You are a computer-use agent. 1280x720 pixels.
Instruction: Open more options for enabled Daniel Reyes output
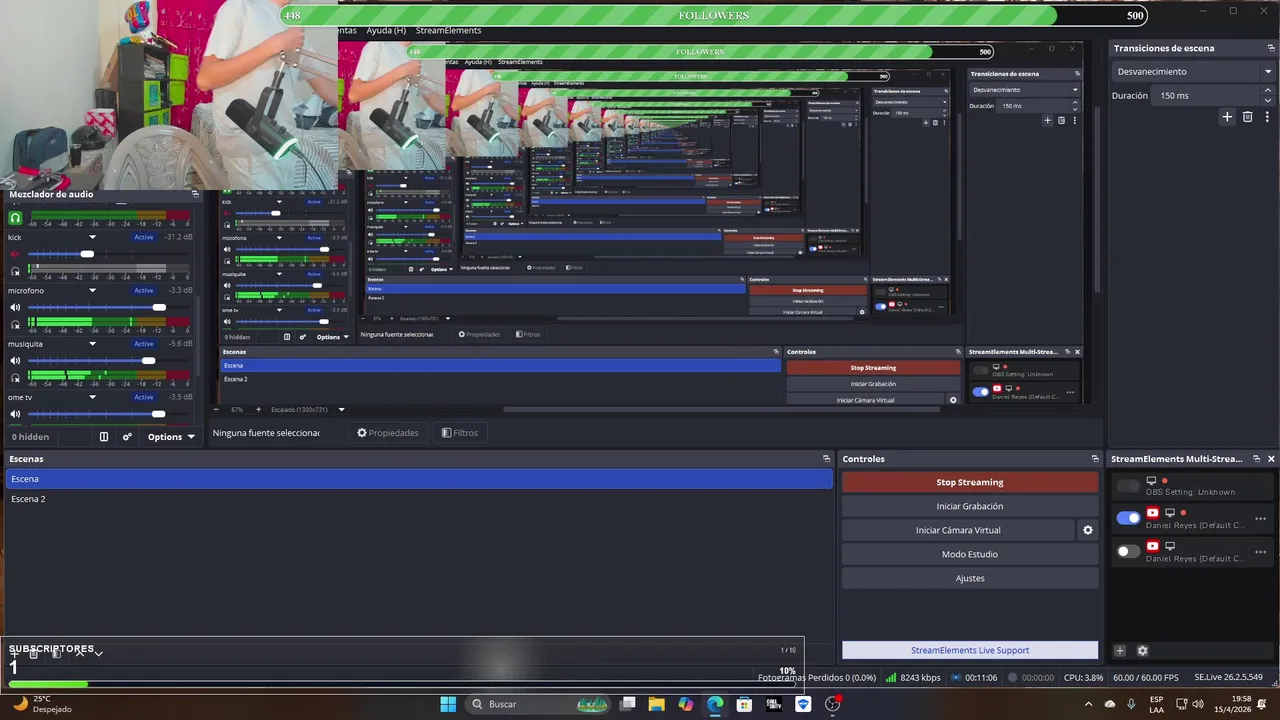click(1260, 518)
